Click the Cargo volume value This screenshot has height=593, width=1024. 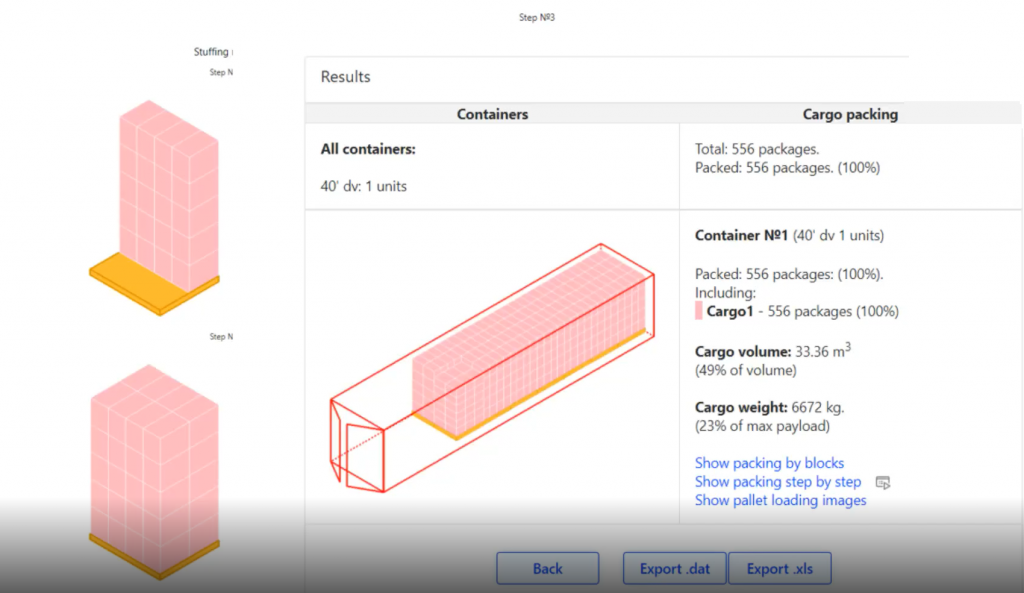(825, 352)
